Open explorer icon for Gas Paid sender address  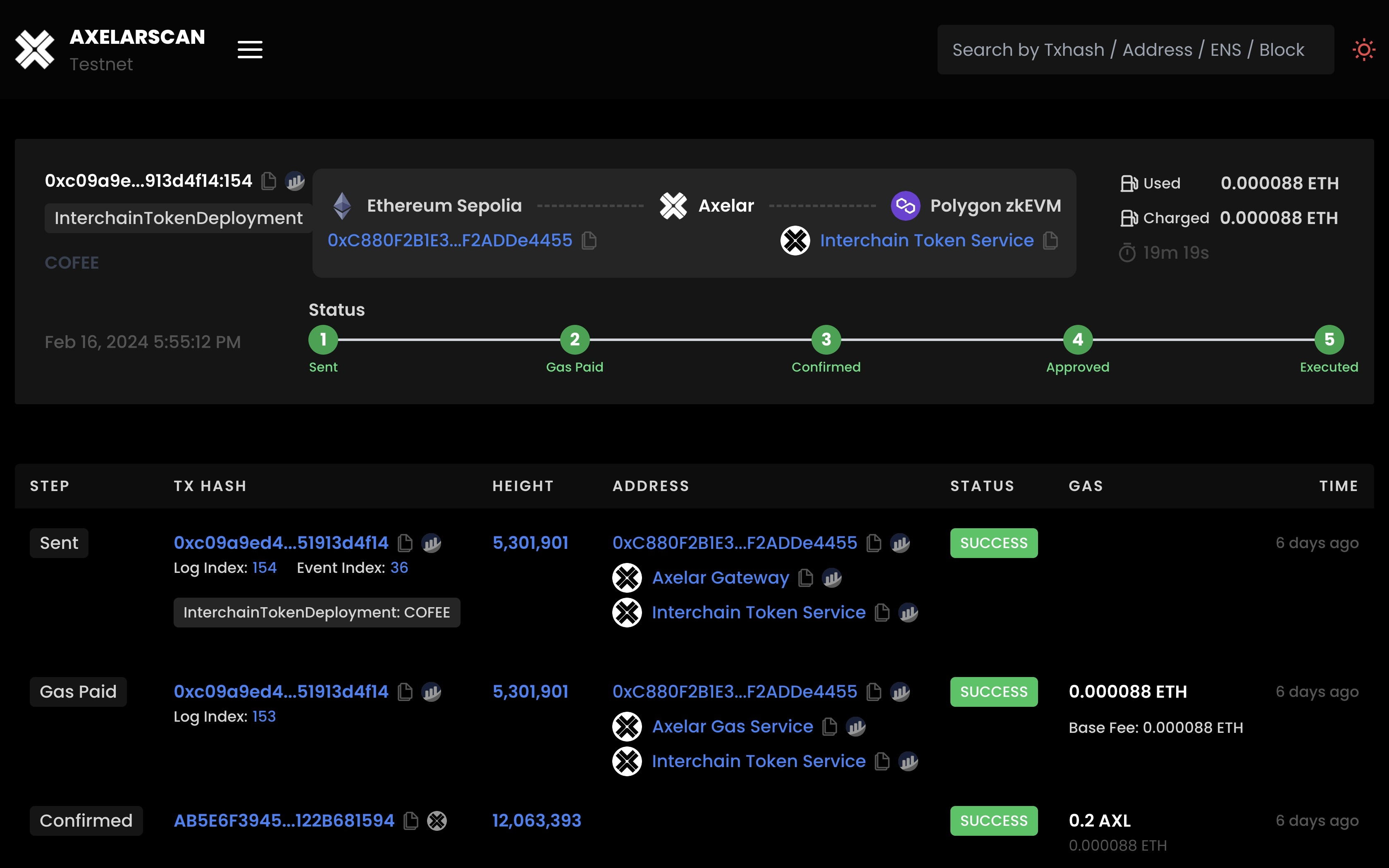(900, 692)
